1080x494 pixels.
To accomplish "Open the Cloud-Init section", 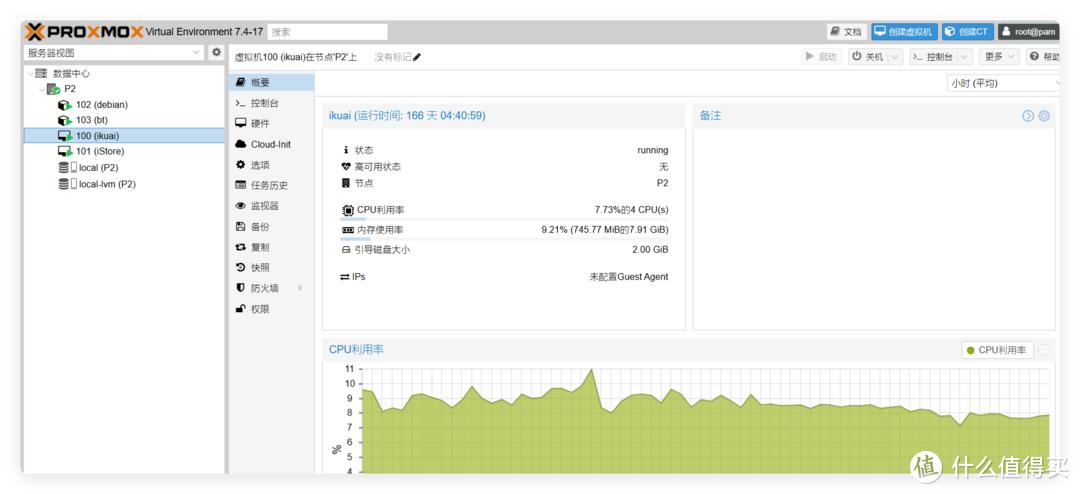I will pyautogui.click(x=271, y=144).
